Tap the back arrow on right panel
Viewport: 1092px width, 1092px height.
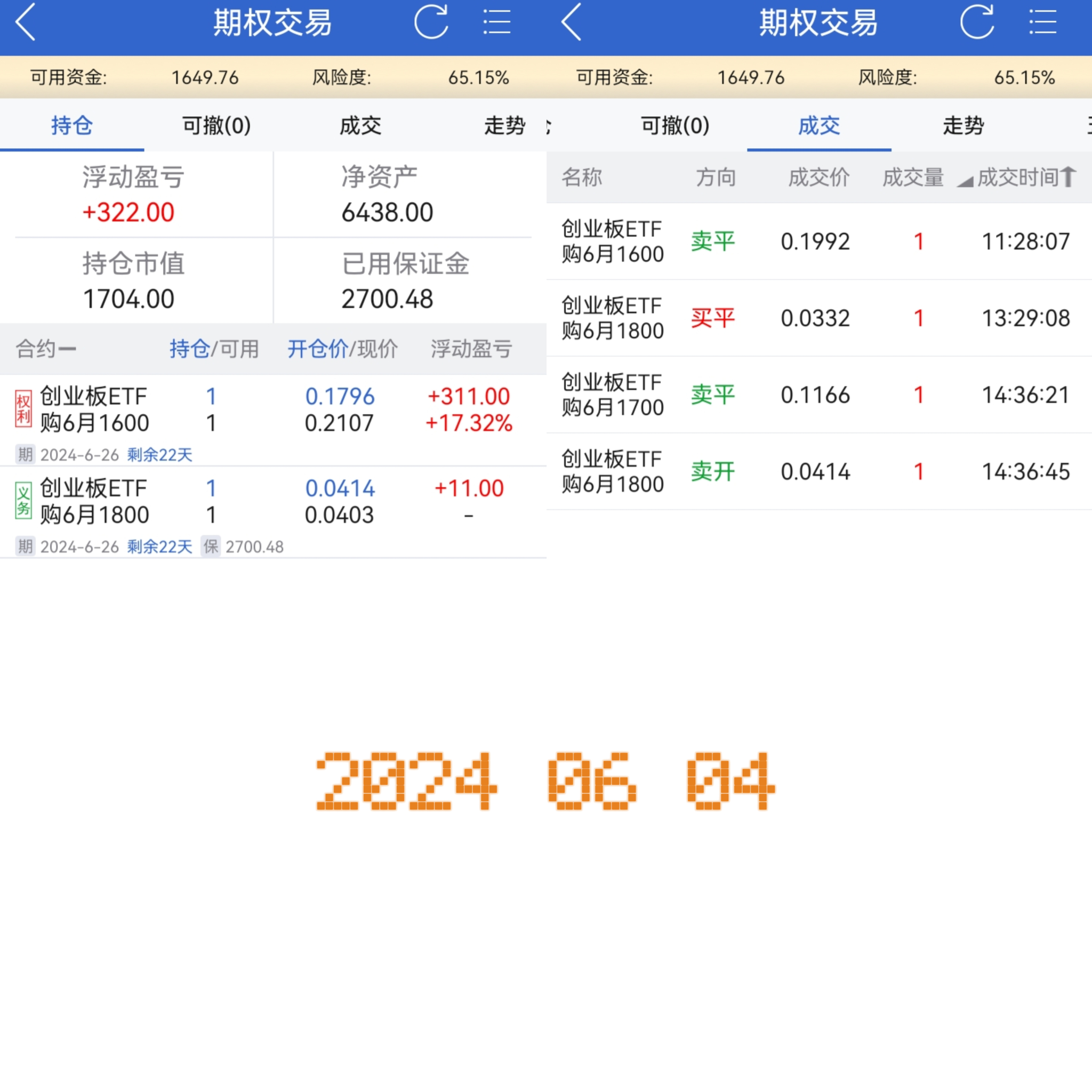tap(572, 22)
